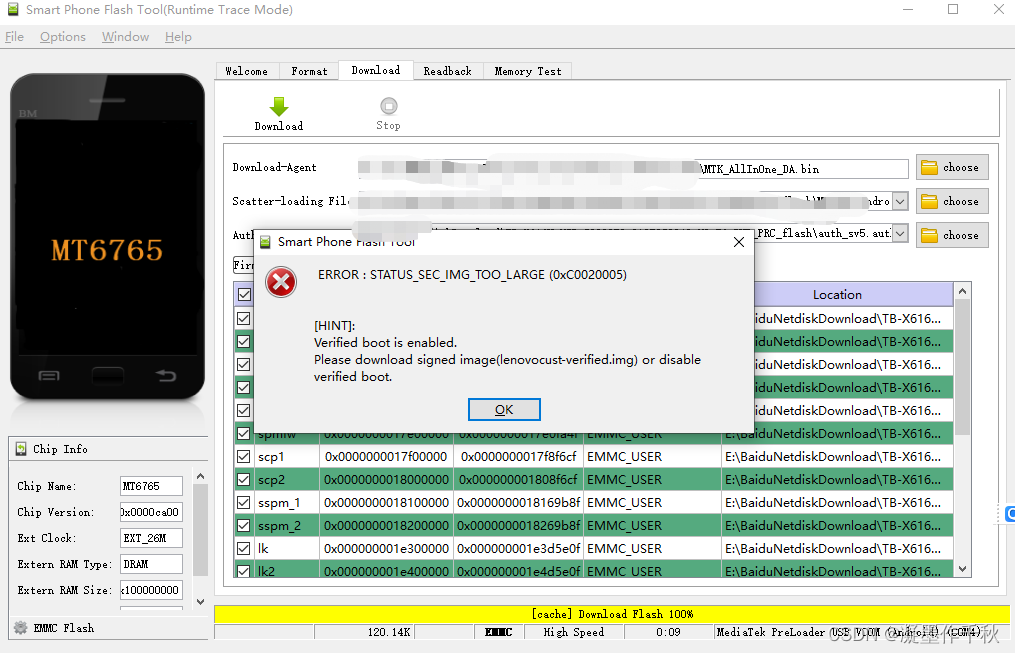Click the Extern RAM Type field
This screenshot has width=1015, height=653.
pos(151,564)
